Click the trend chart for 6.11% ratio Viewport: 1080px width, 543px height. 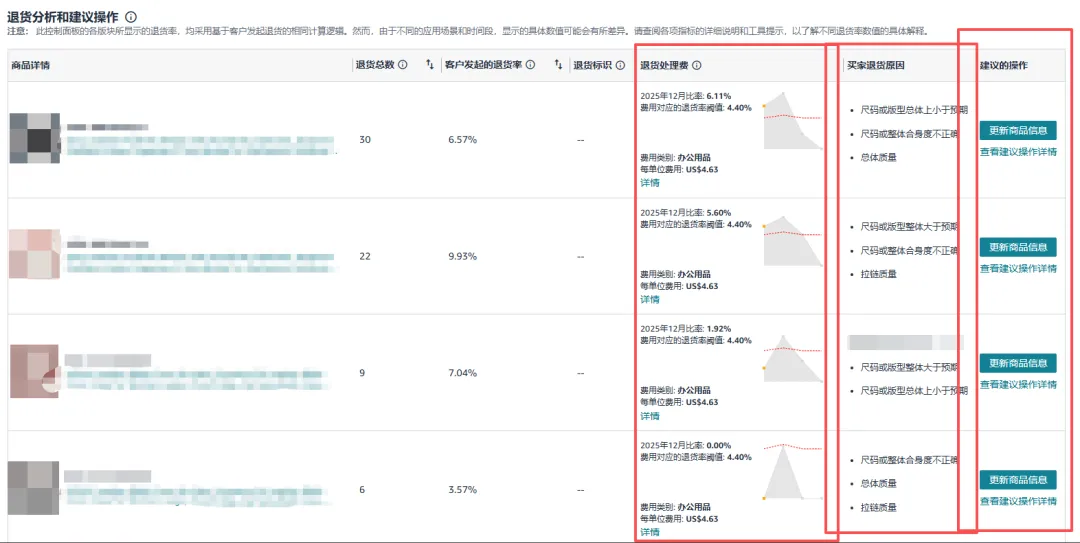click(792, 120)
